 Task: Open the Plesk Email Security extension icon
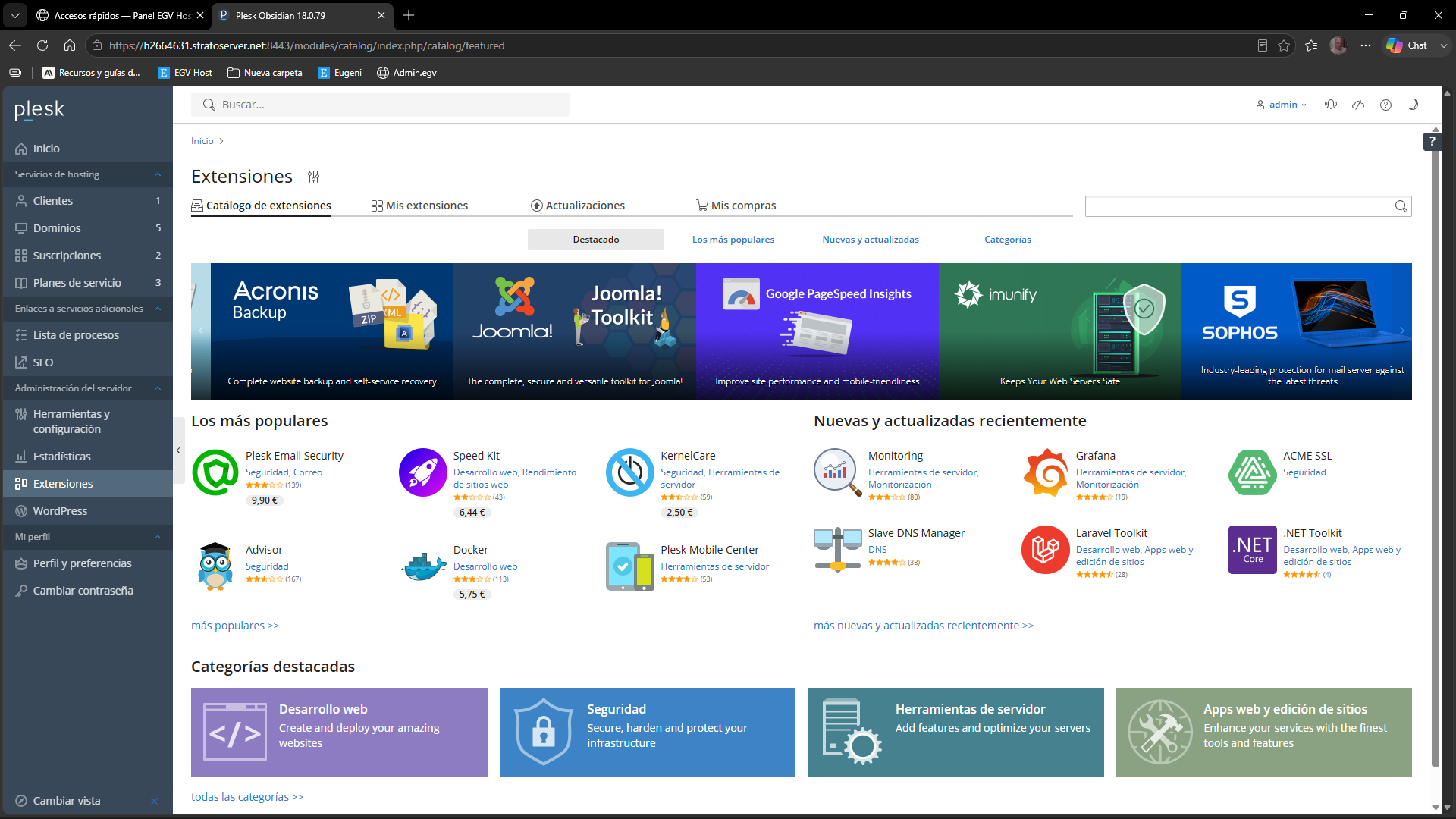pyautogui.click(x=215, y=472)
